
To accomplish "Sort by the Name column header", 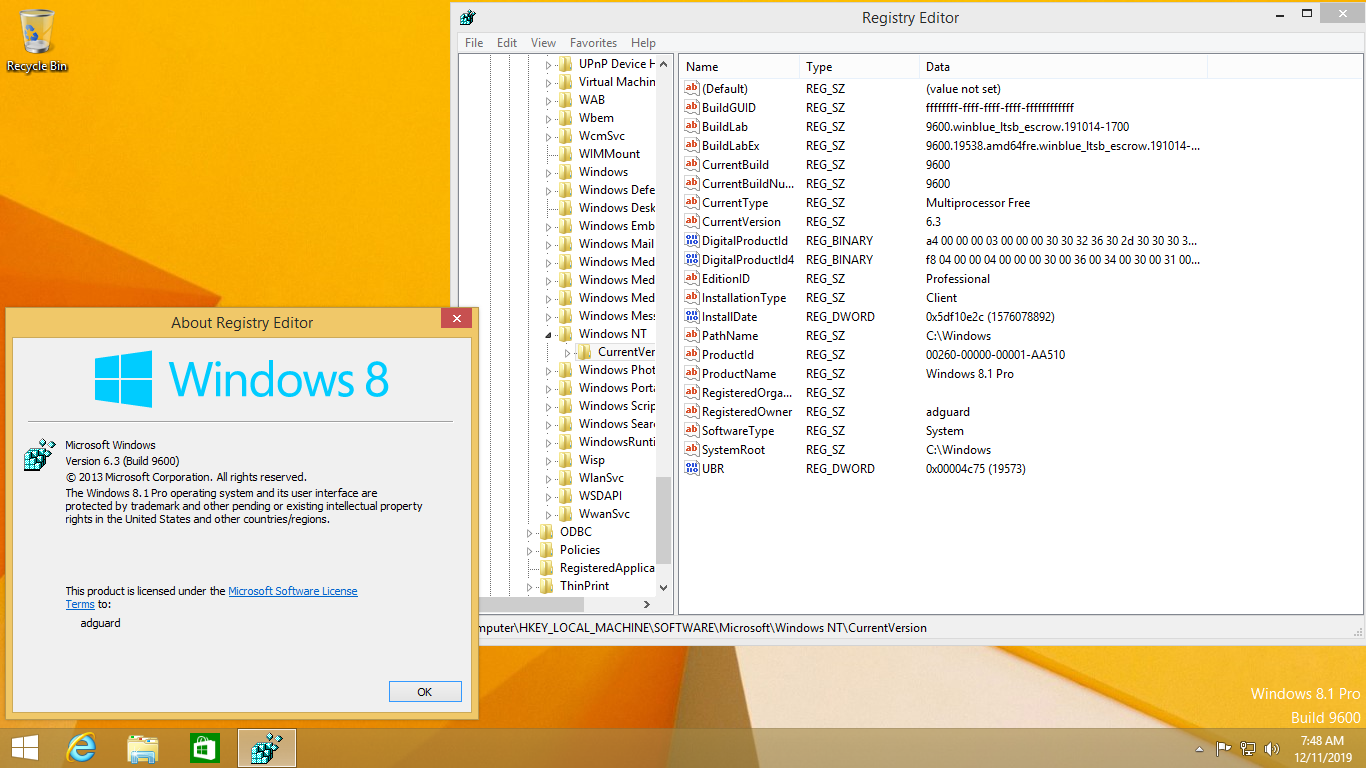I will 740,67.
